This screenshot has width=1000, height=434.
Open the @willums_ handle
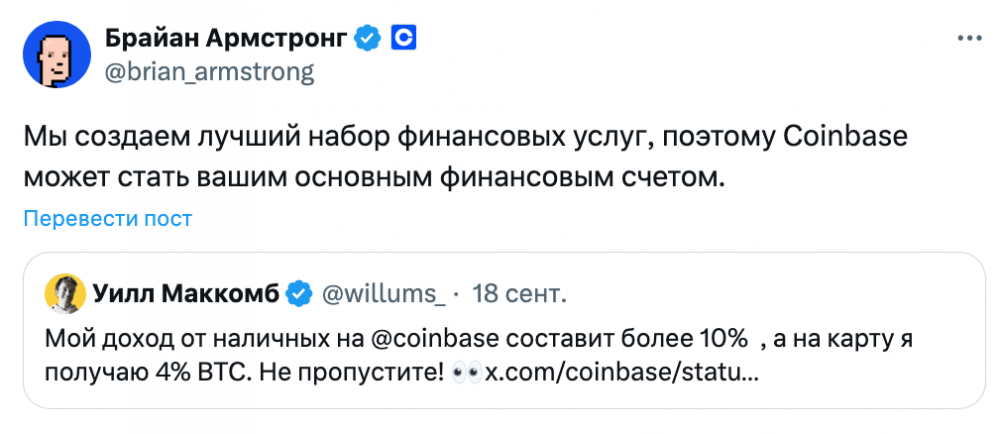pos(383,294)
